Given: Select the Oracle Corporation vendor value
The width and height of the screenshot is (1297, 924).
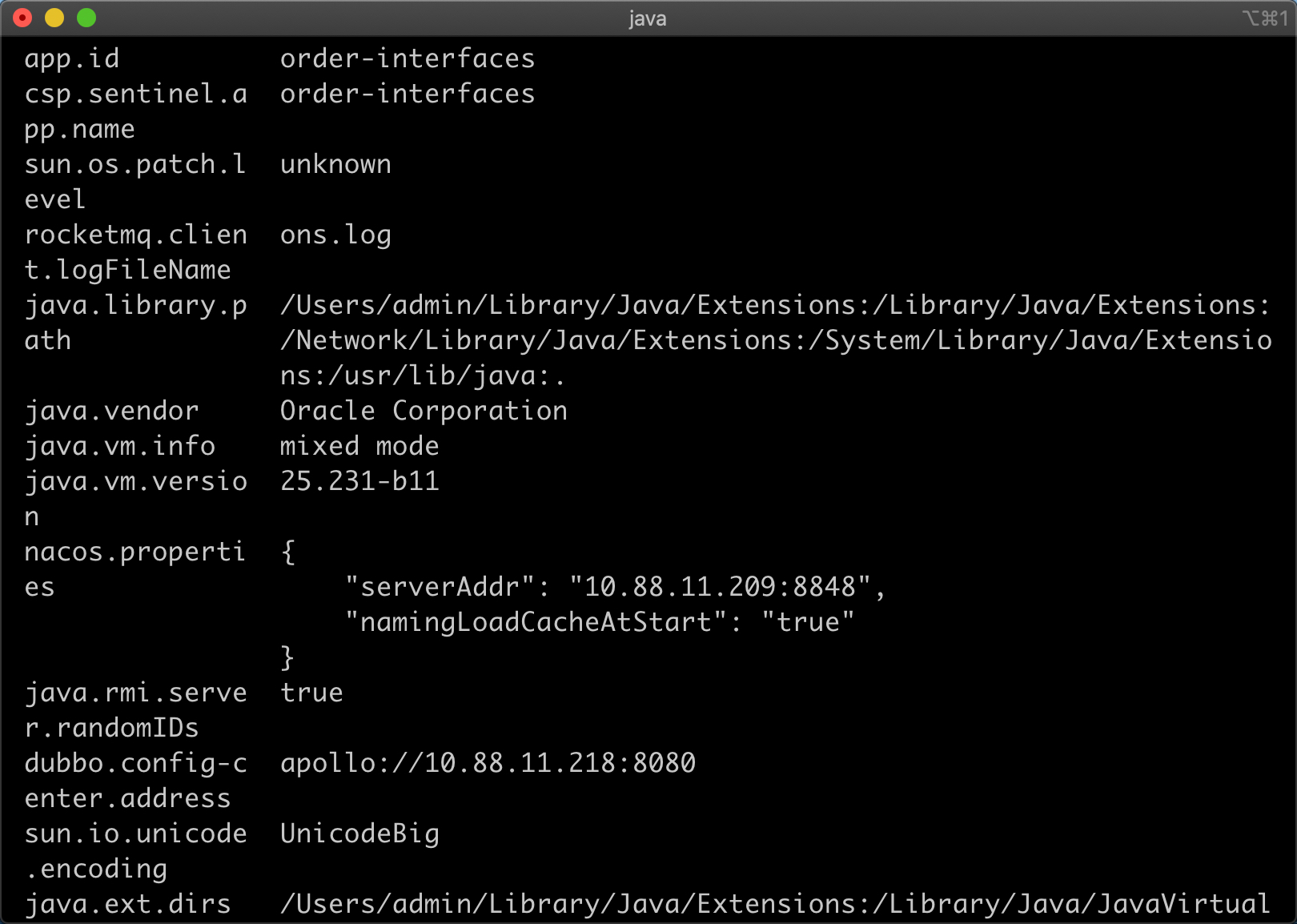Looking at the screenshot, I should coord(423,411).
